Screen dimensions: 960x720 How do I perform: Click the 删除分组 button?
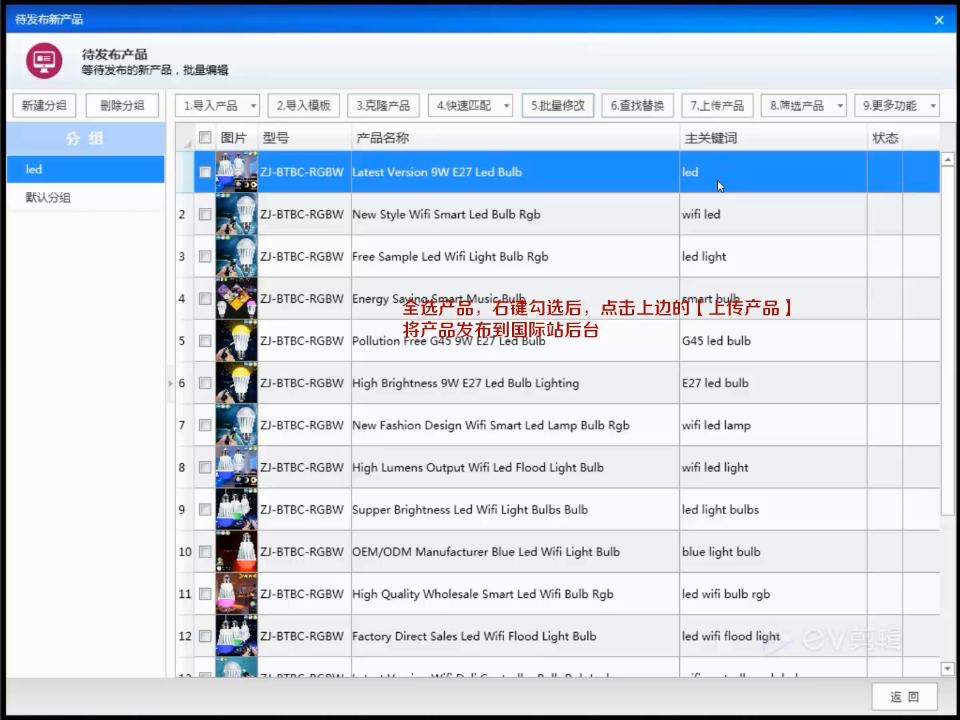(122, 105)
